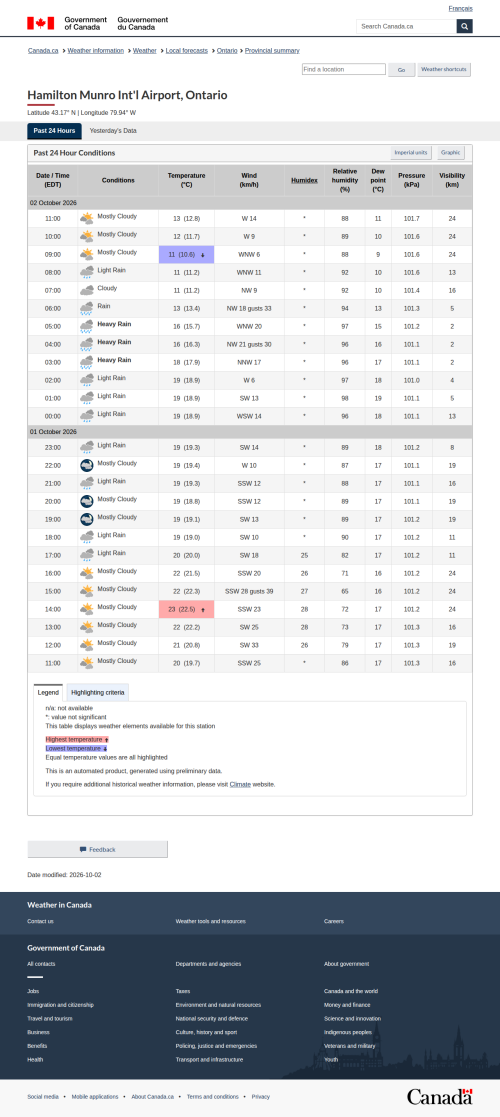Click the Feedback button
Viewport: 500px width, 1117px height.
click(x=98, y=849)
